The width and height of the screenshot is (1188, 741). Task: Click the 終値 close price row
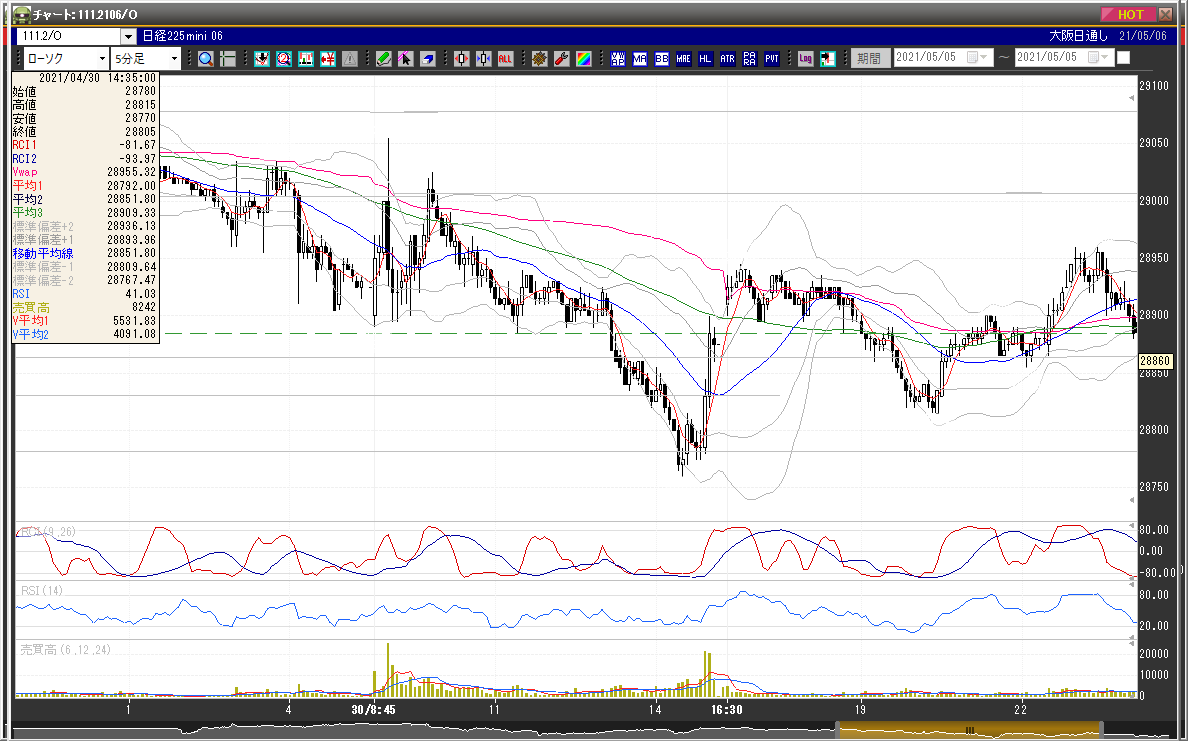click(85, 132)
